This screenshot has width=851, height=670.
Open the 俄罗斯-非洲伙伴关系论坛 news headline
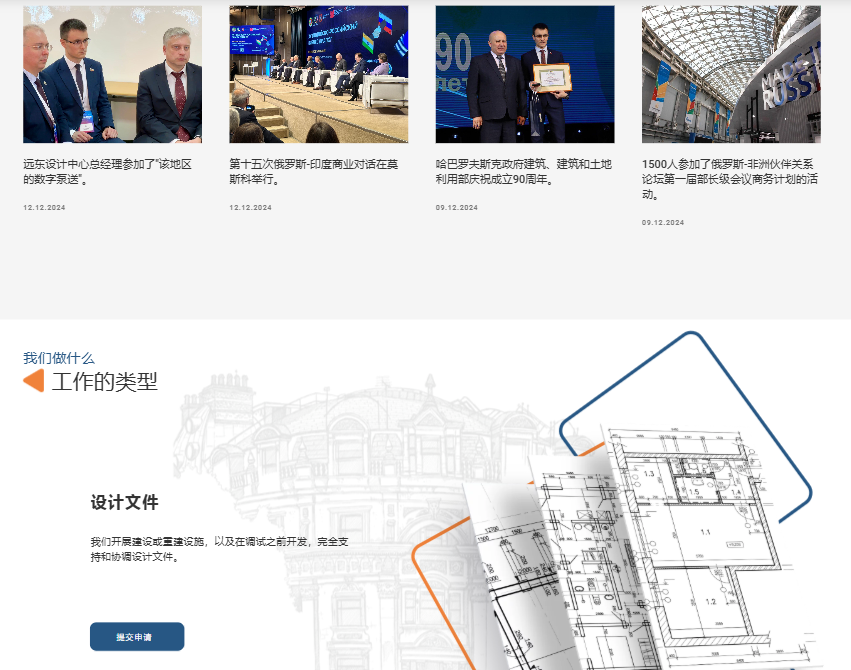coord(727,179)
